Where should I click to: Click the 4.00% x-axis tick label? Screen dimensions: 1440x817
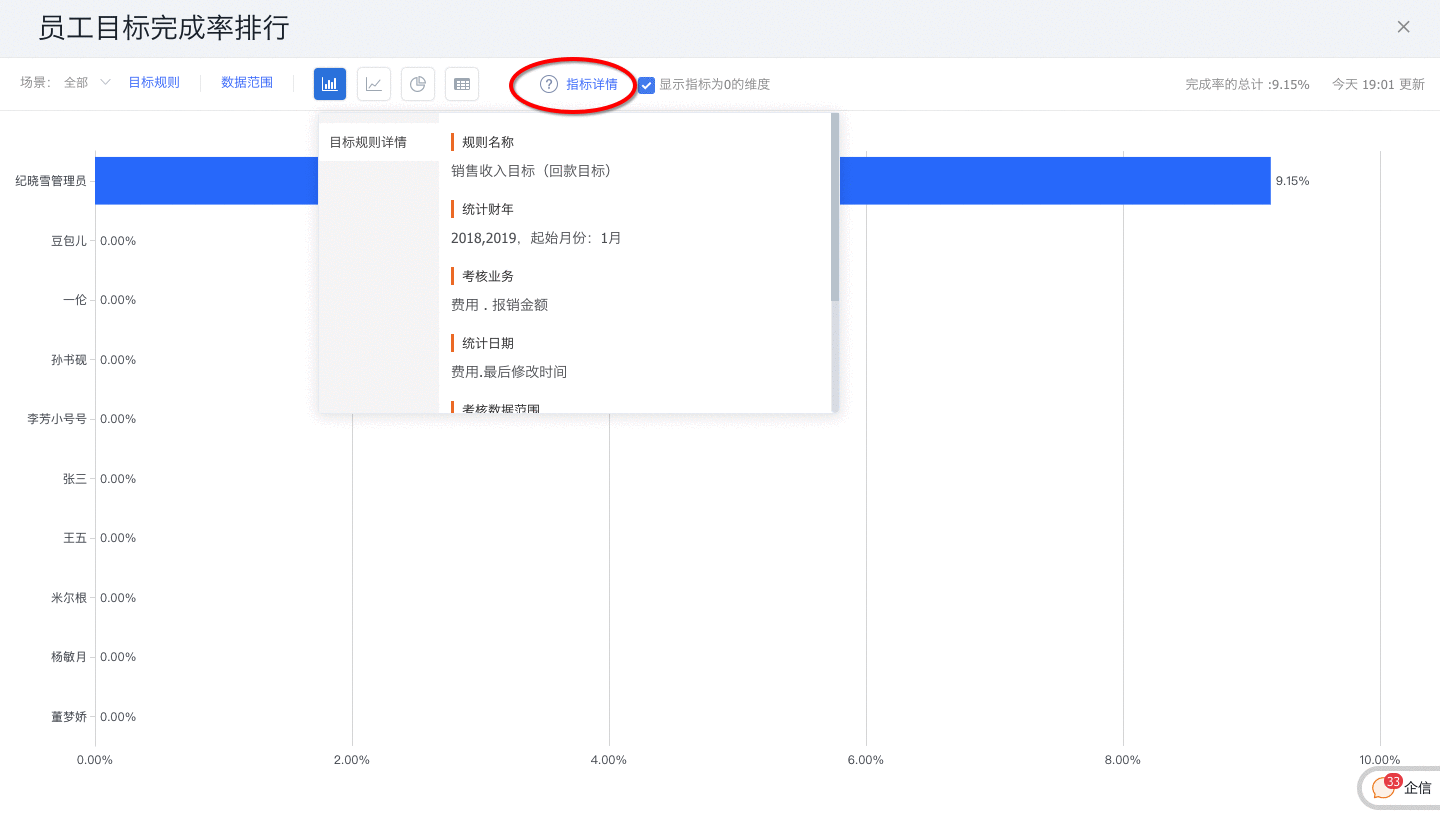click(x=609, y=760)
